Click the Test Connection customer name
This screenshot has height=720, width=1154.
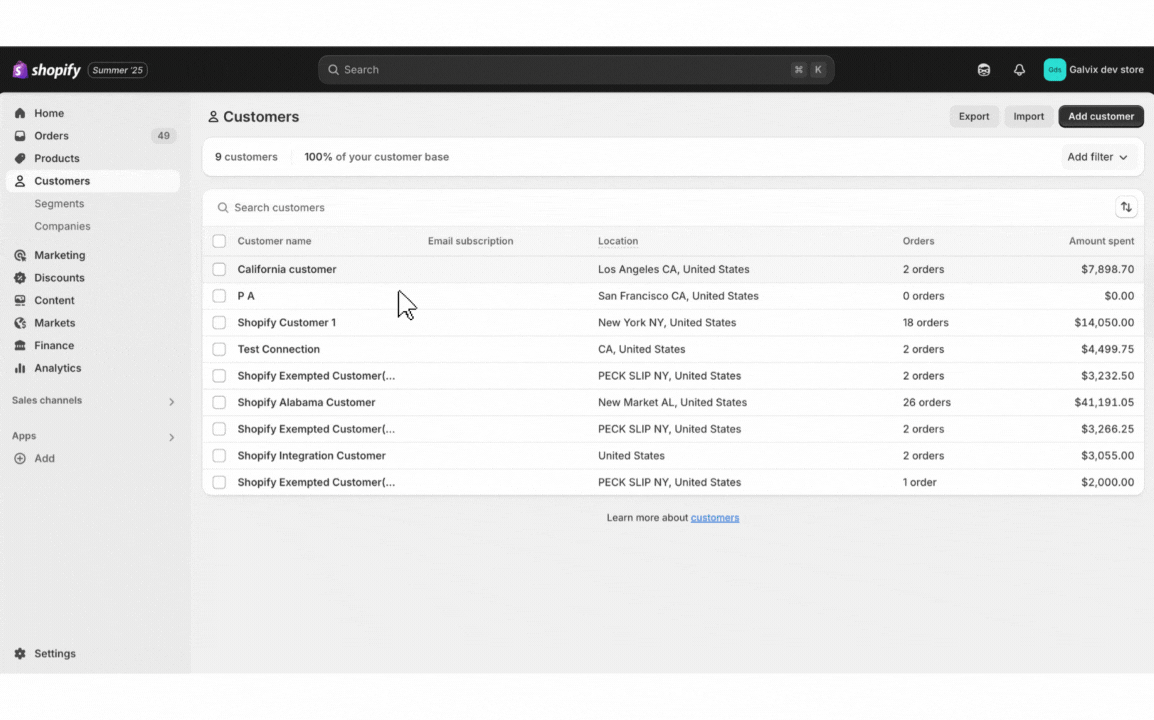(278, 349)
